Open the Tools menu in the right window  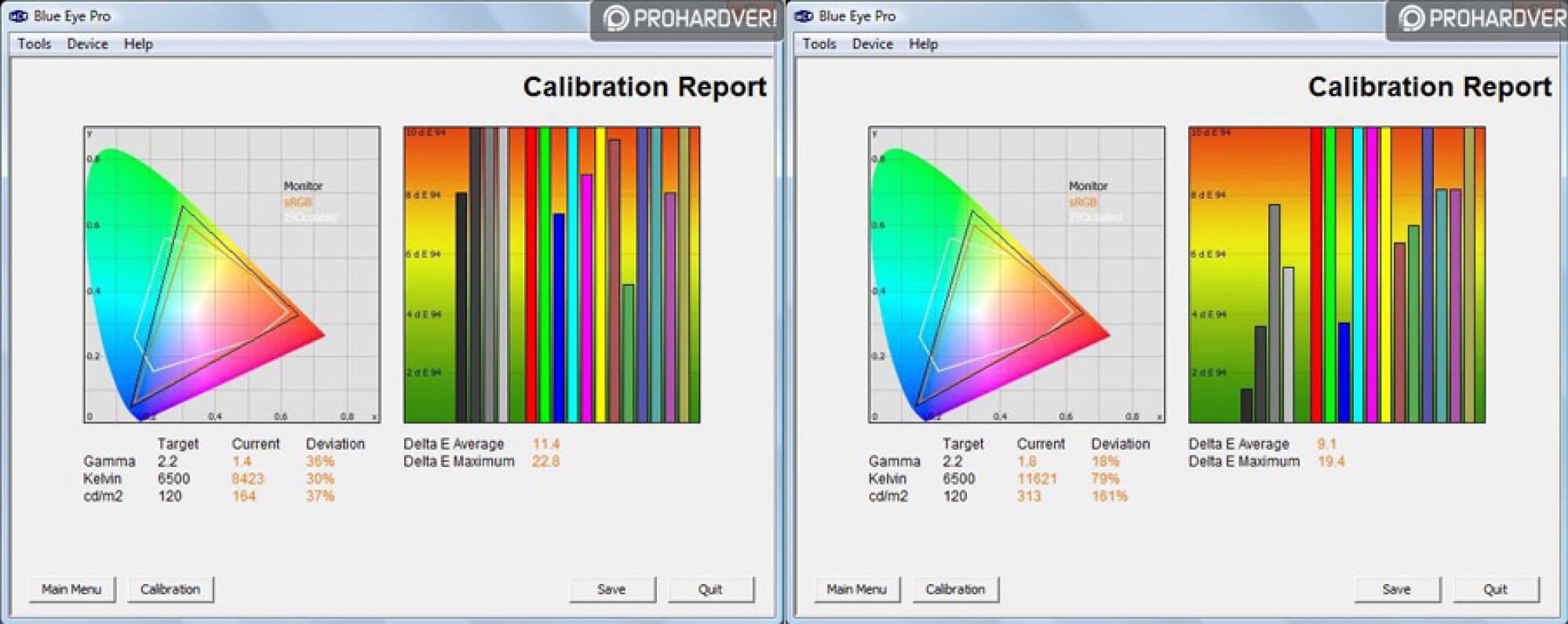819,44
